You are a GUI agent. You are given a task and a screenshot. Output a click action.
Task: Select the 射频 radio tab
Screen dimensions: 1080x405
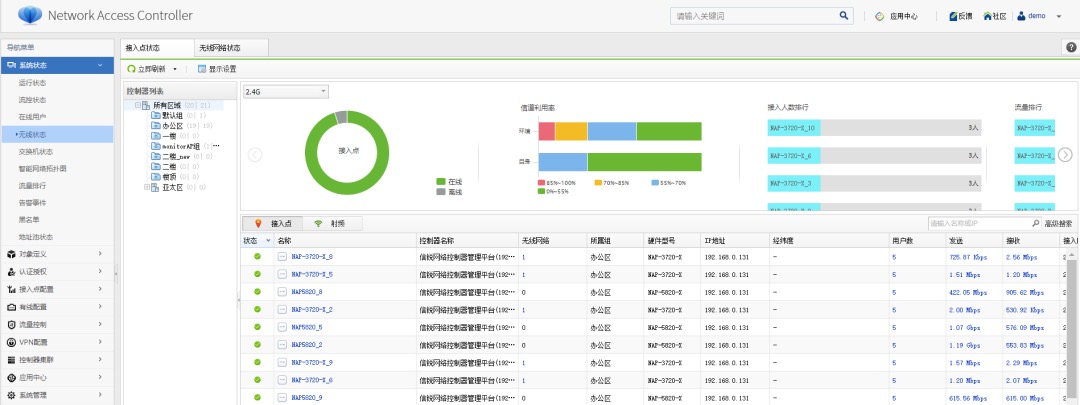point(334,224)
